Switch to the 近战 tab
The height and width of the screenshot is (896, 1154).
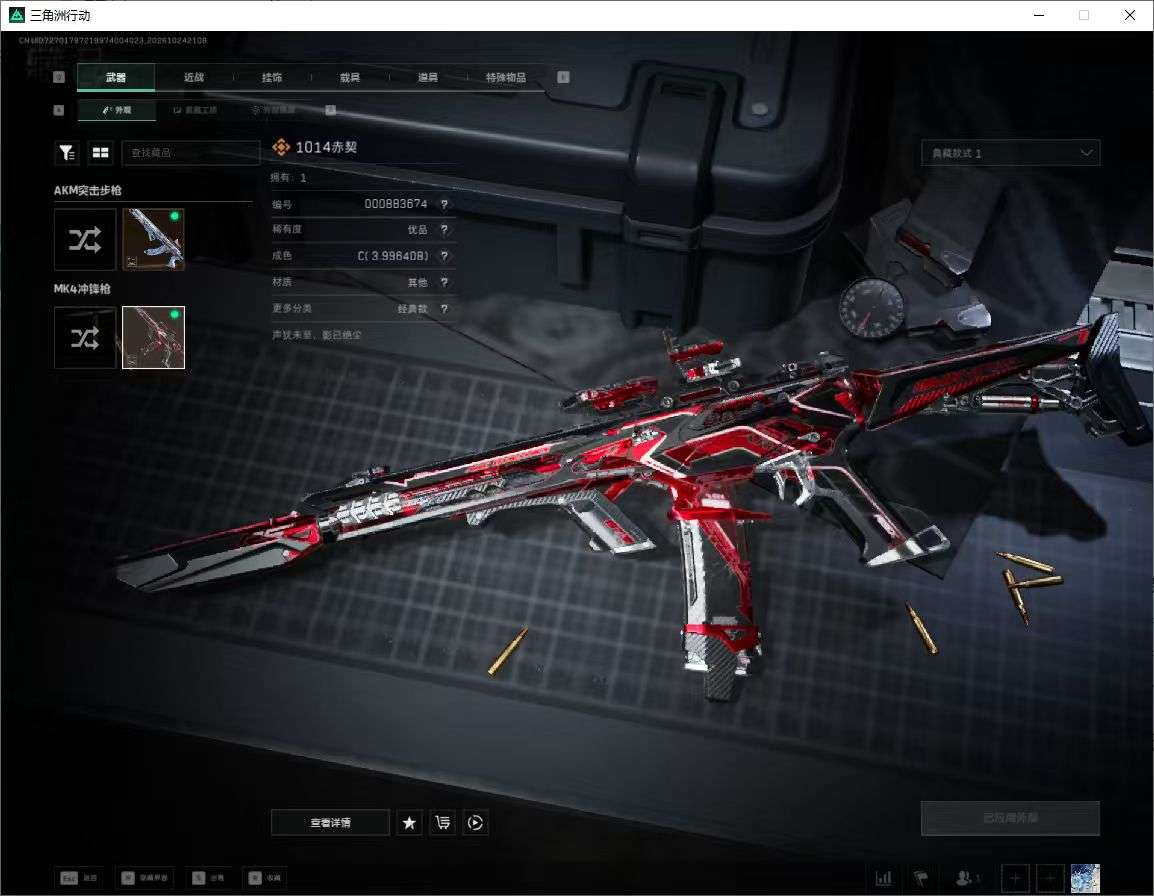coord(194,77)
